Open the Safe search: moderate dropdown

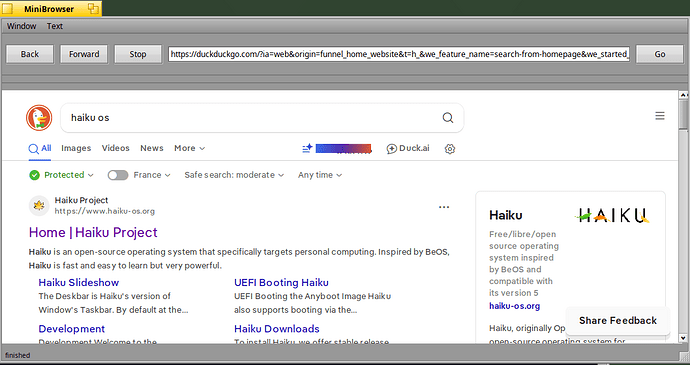[234, 175]
